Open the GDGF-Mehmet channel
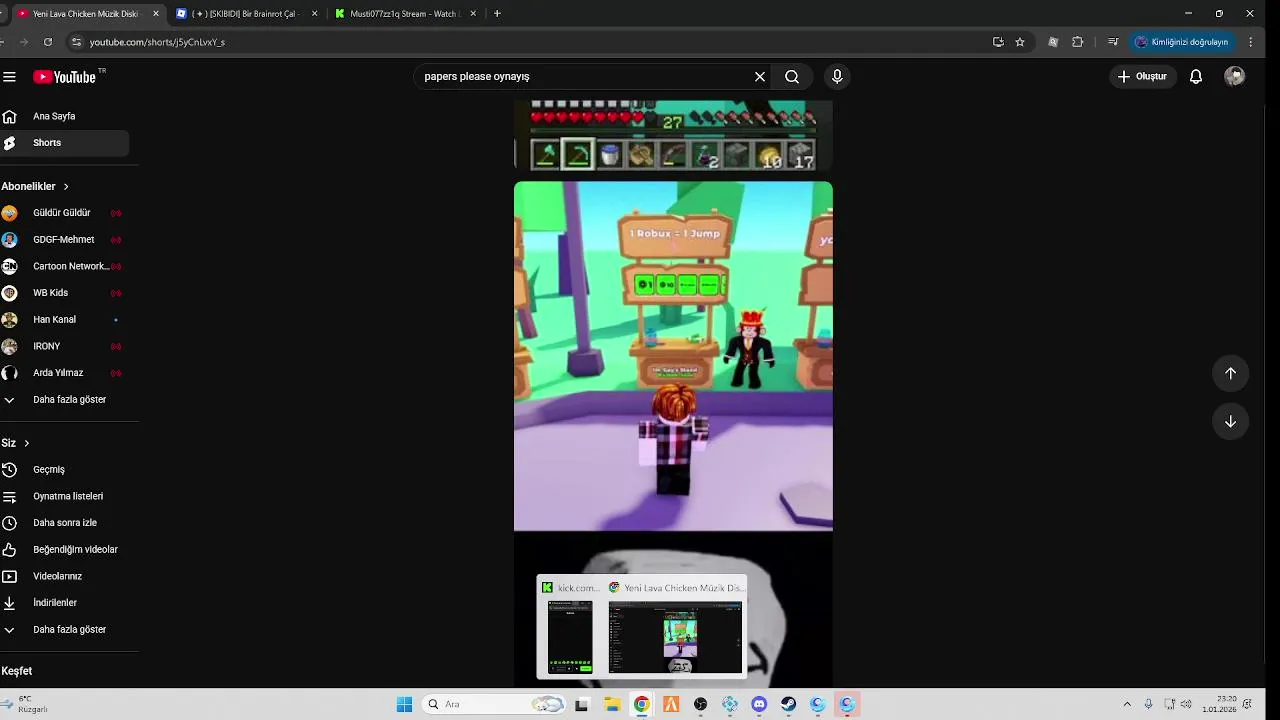Viewport: 1280px width, 720px height. pyautogui.click(x=64, y=240)
